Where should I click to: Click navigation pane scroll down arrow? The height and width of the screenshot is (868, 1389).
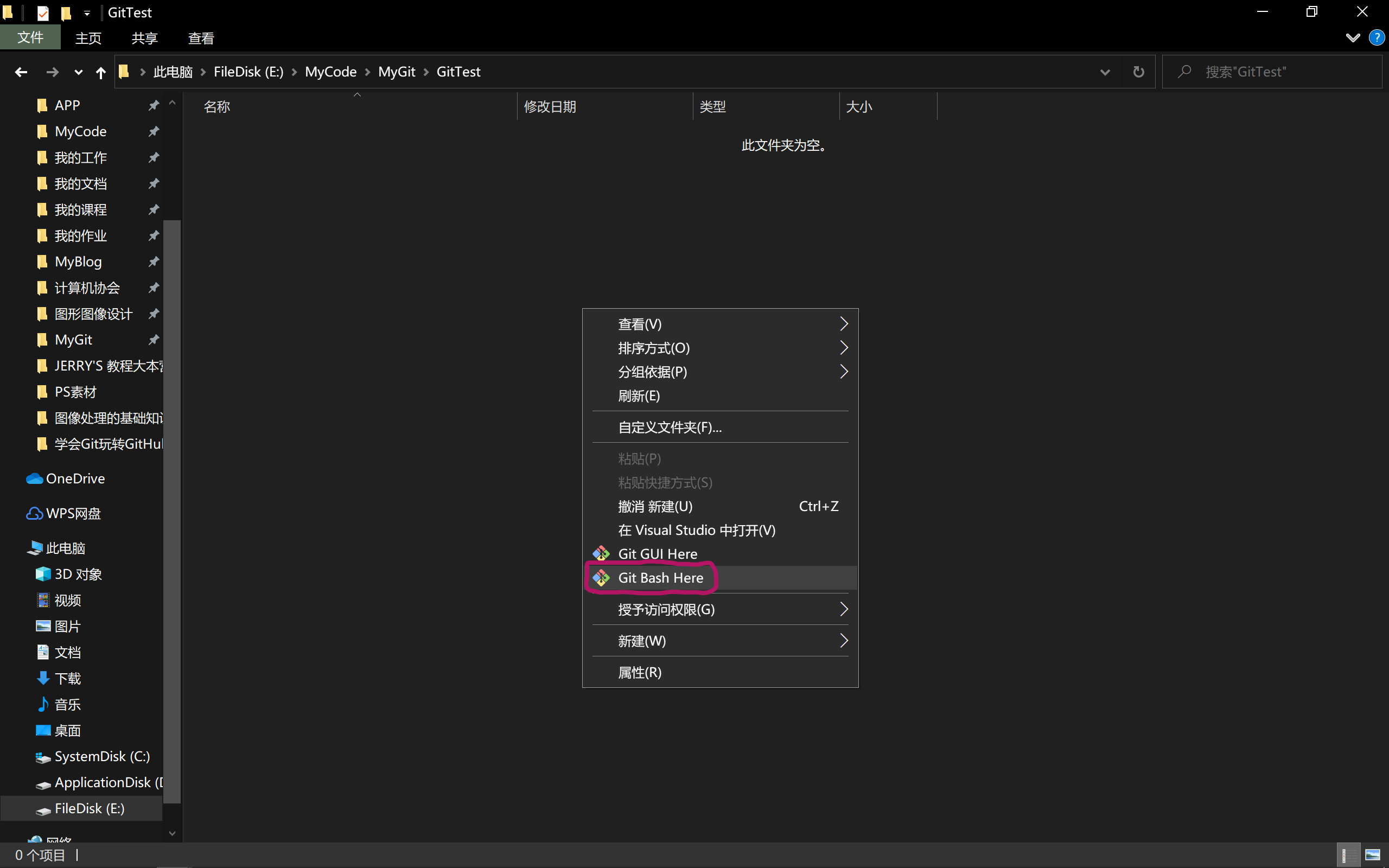pyautogui.click(x=171, y=833)
